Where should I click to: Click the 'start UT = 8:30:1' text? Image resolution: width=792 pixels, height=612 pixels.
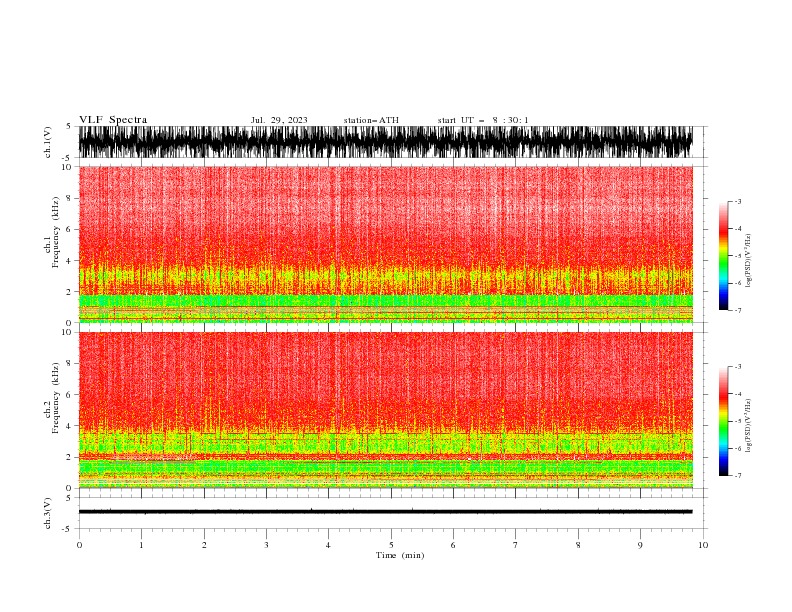pyautogui.click(x=483, y=120)
